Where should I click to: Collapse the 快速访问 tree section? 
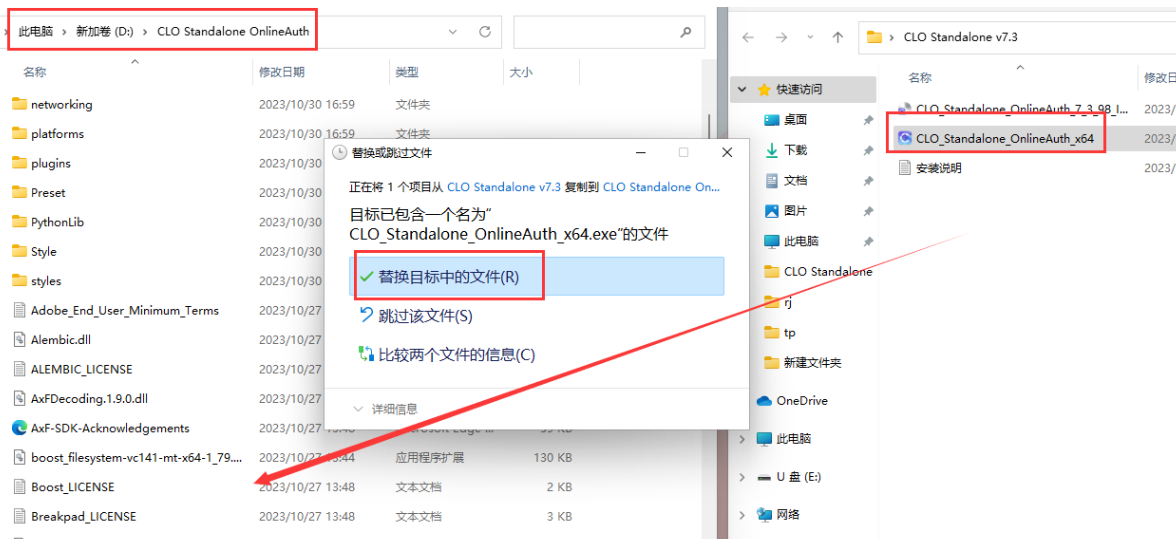(742, 89)
